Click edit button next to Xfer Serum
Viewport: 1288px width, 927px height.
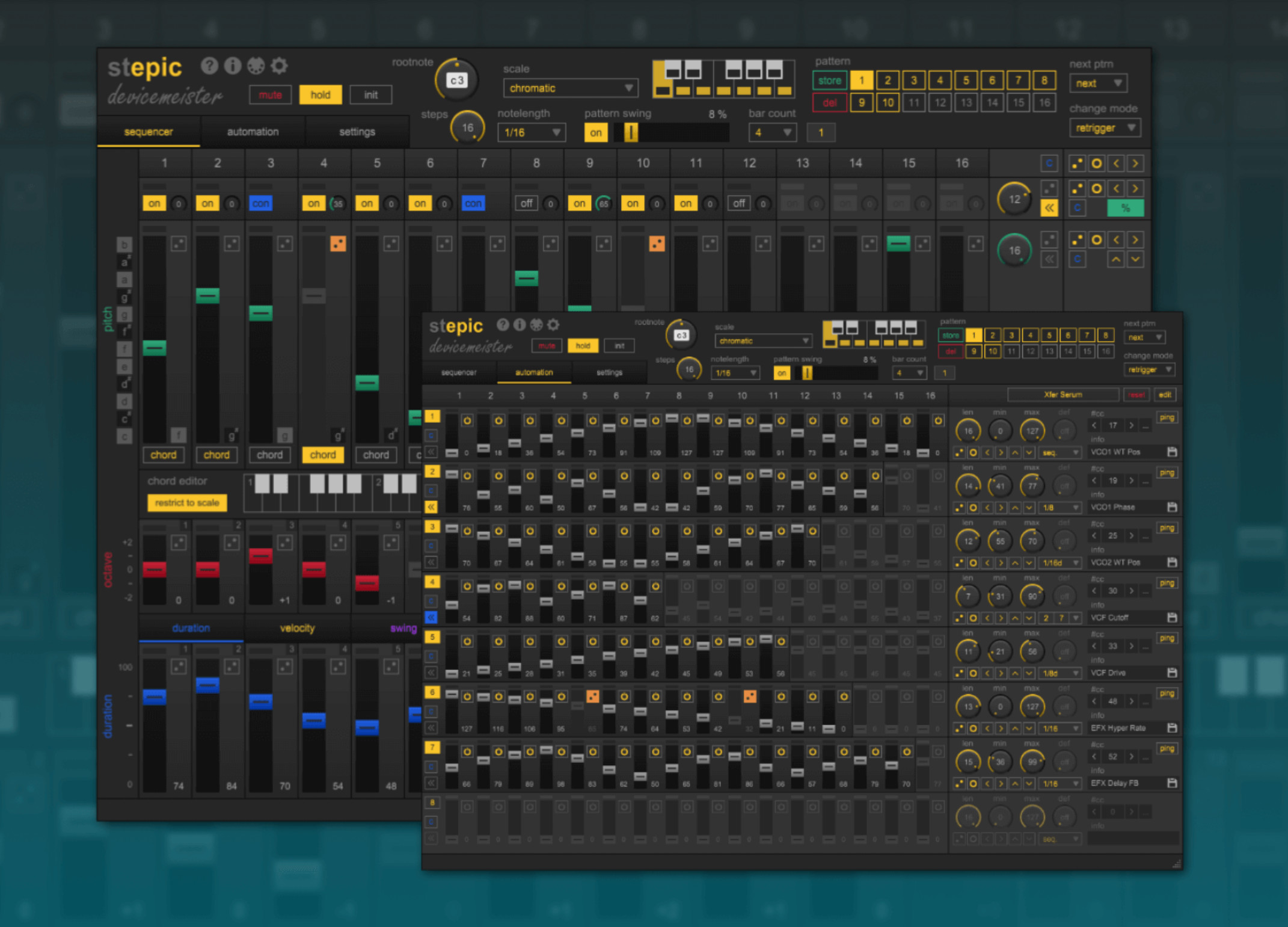1165,395
